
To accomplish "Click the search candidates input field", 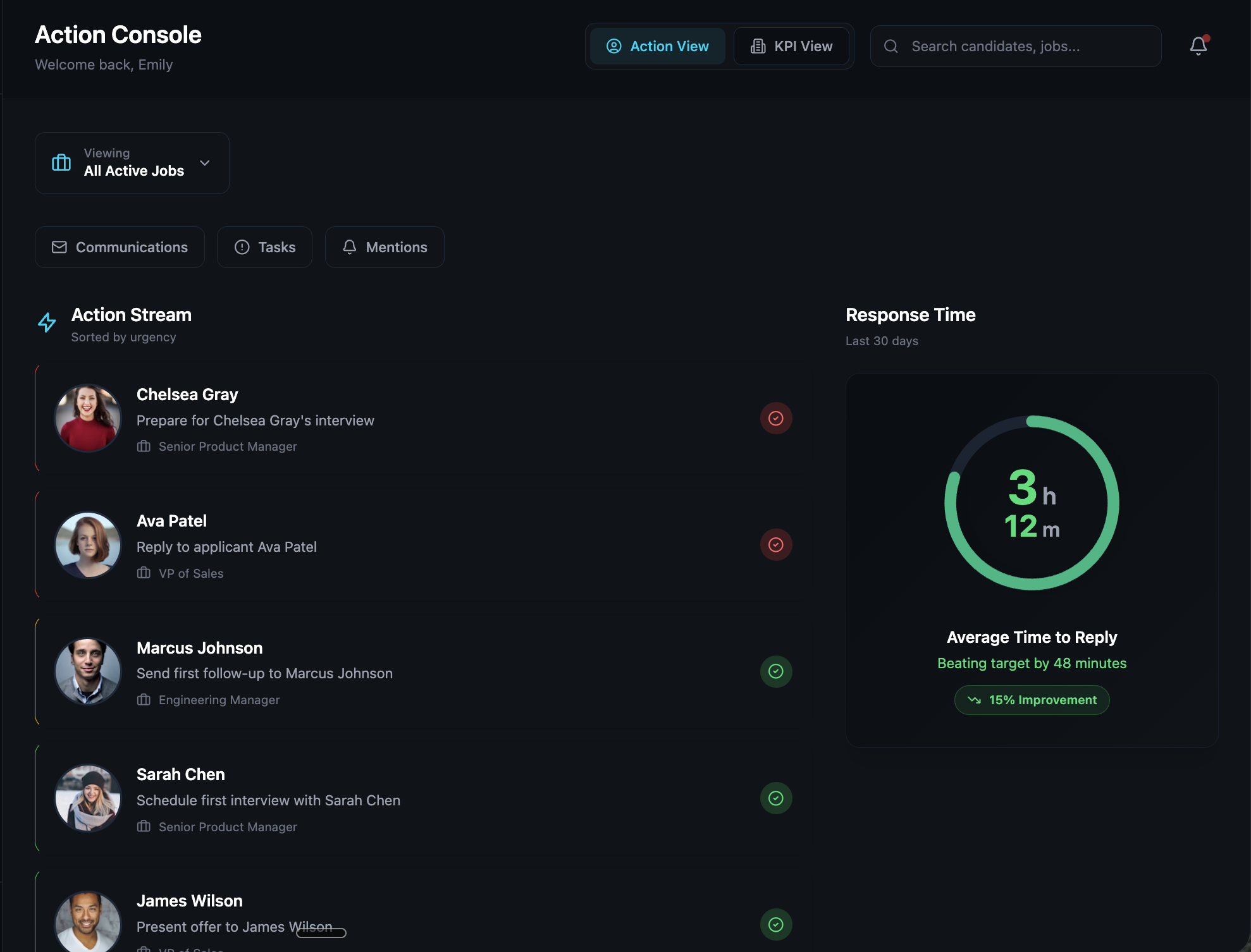I will point(1015,46).
